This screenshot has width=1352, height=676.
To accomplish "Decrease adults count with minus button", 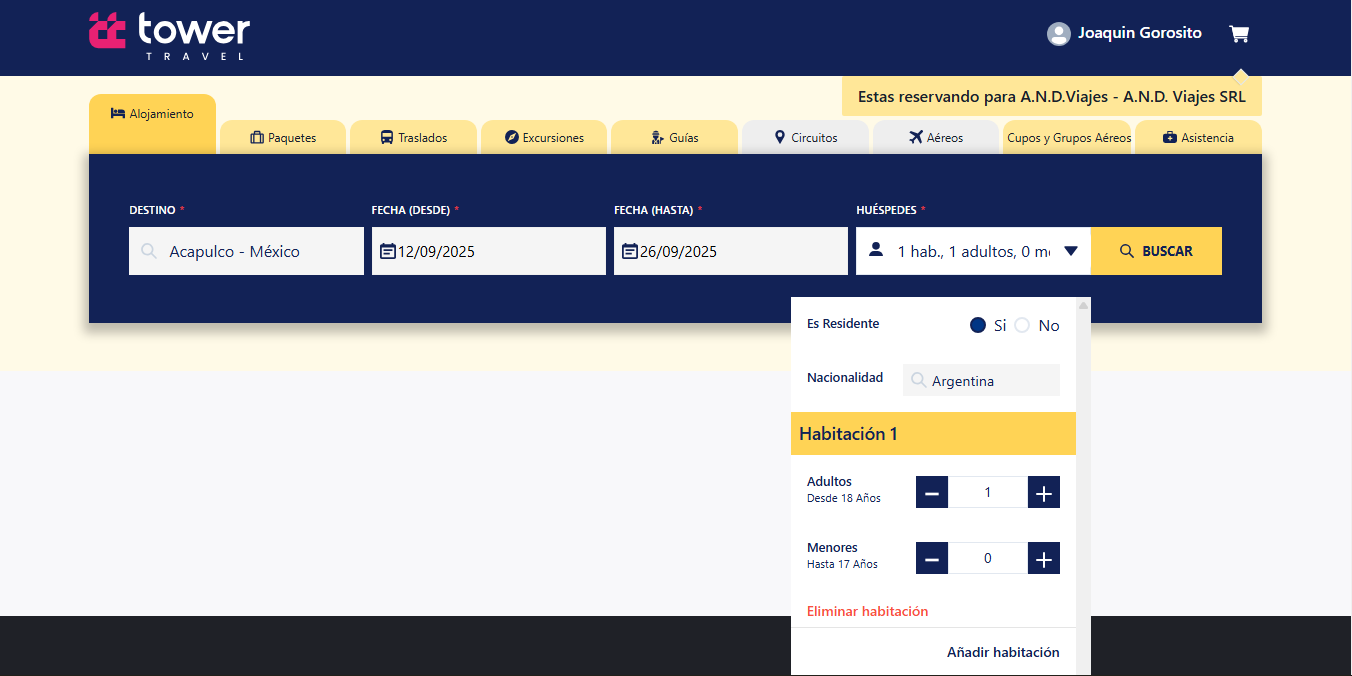I will pyautogui.click(x=932, y=492).
